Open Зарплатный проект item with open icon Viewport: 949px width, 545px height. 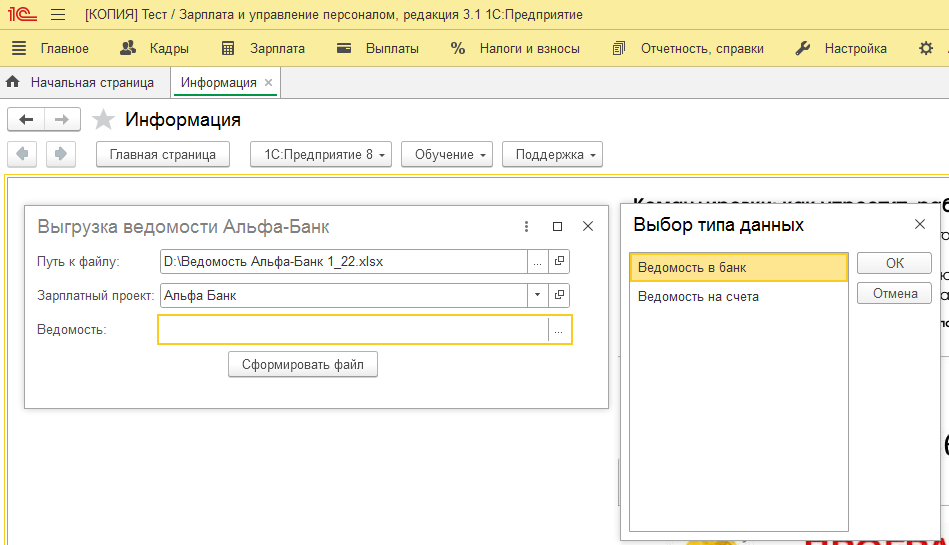(559, 296)
